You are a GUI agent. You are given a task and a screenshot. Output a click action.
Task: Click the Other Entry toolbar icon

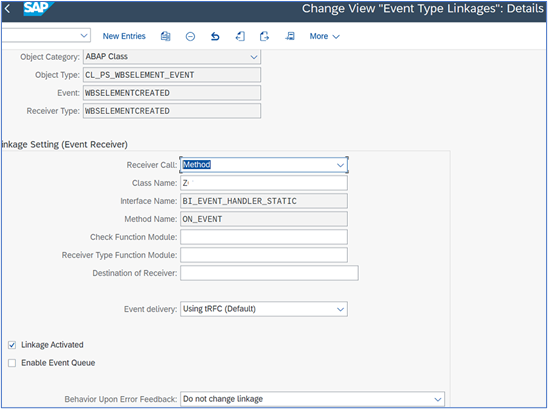point(290,36)
